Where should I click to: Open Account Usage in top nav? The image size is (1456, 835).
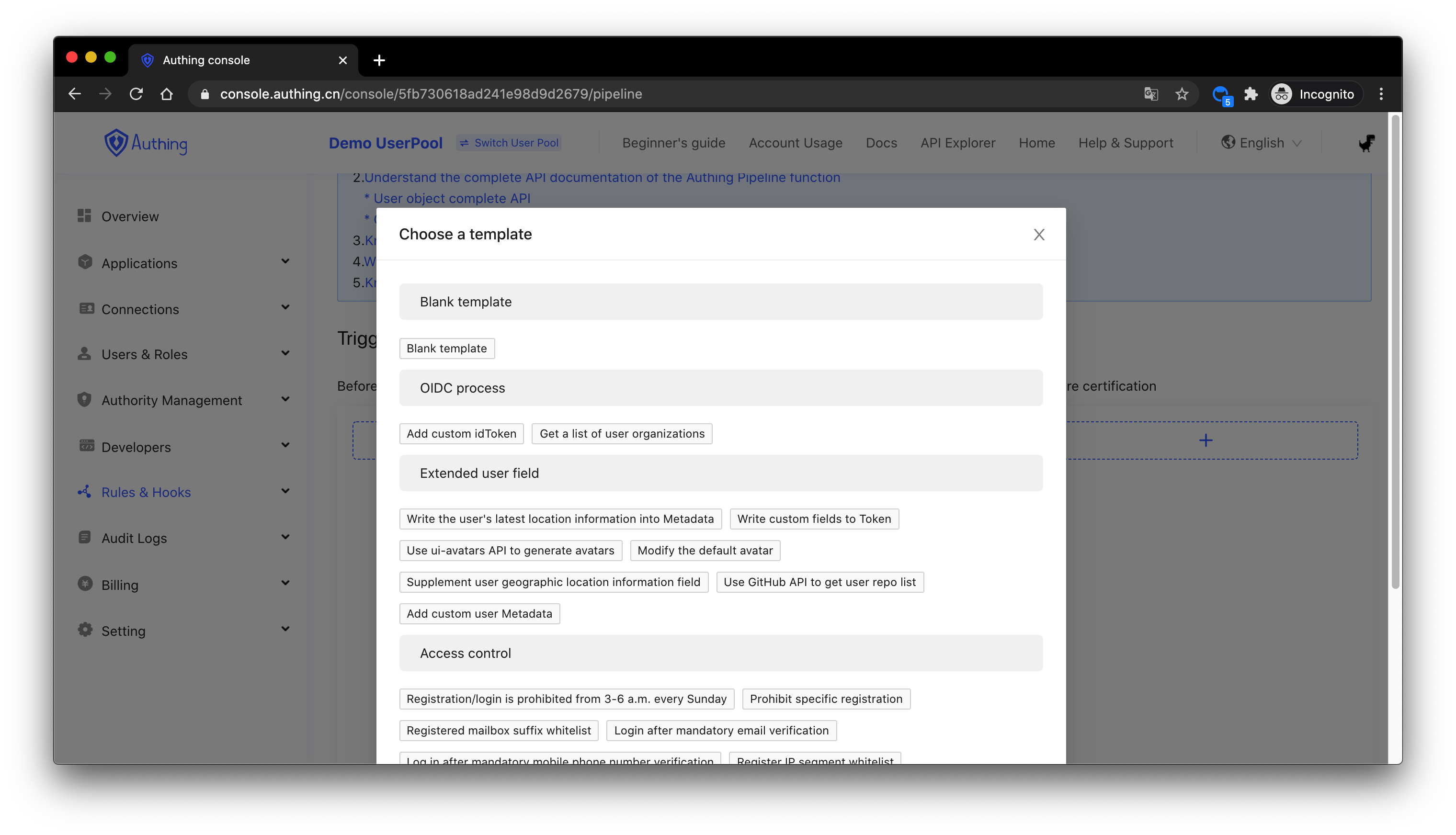click(x=795, y=143)
